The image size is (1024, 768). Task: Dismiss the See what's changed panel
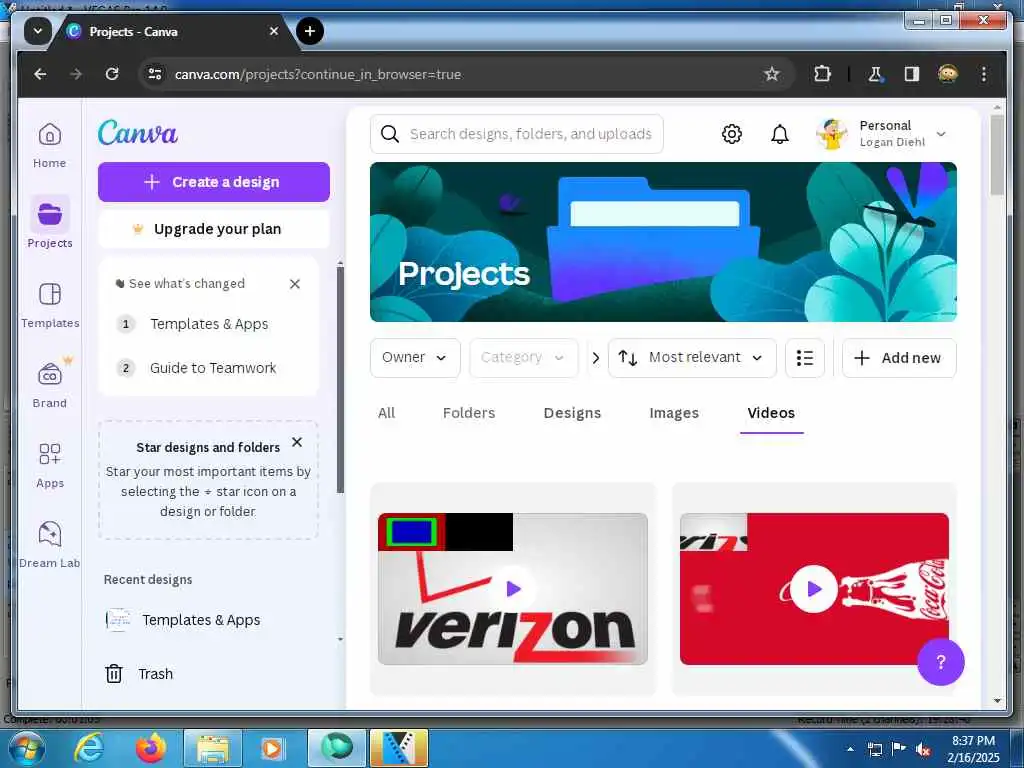[295, 283]
